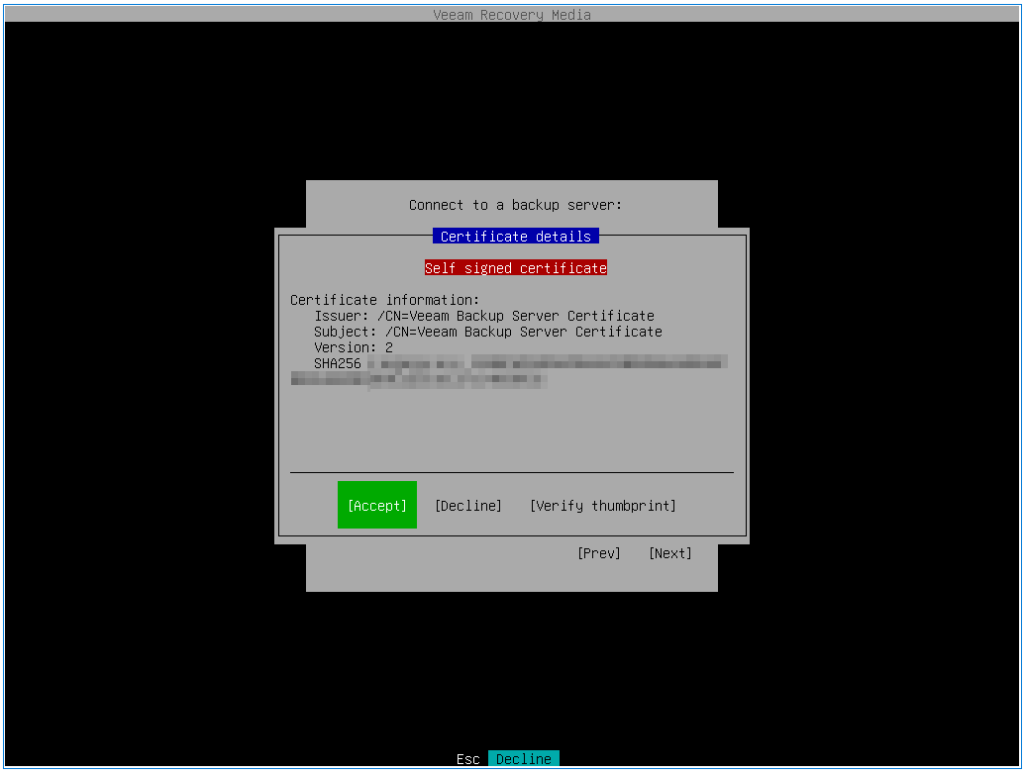
Task: Decline the certificate in the dialog
Action: [x=468, y=506]
